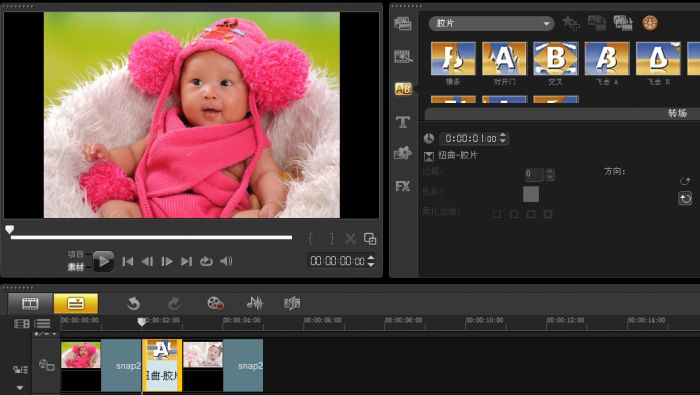Open the system volume control
Viewport: 700px width, 395px height.
click(226, 261)
